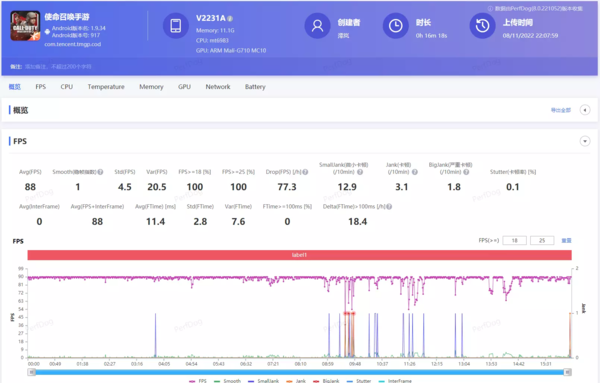Viewport: 600px width, 383px height.
Task: Click the package name com.tencent.tmgp.cod
Action: click(x=73, y=44)
